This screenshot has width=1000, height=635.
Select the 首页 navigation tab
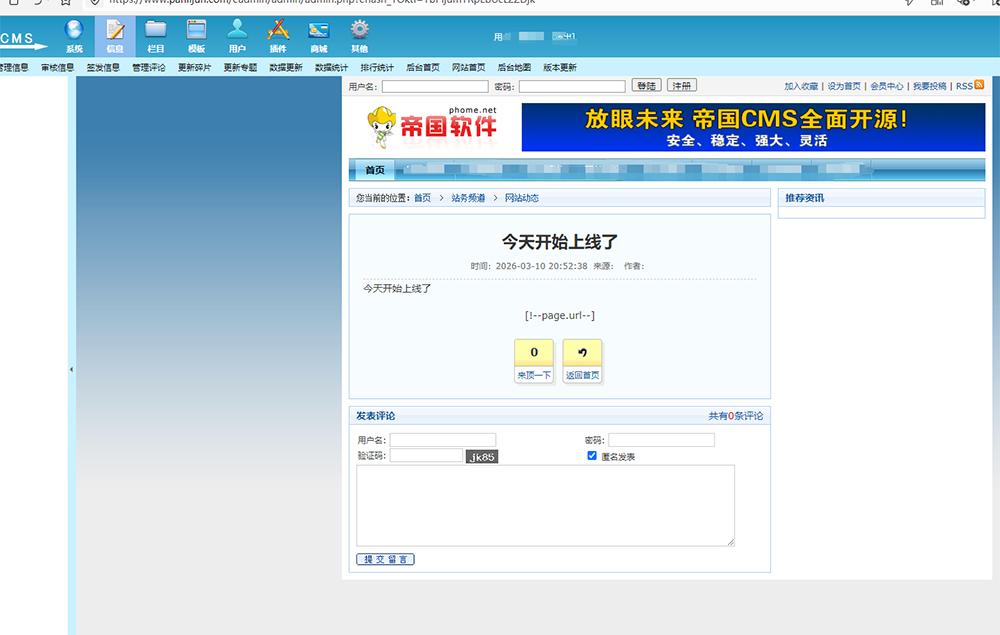(x=375, y=170)
